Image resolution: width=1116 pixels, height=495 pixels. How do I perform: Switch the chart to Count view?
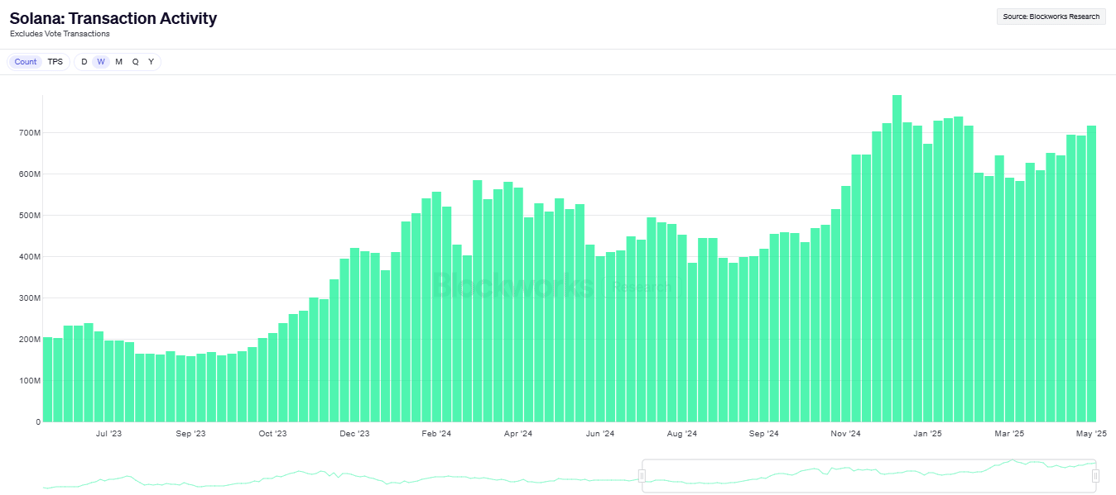[x=26, y=62]
